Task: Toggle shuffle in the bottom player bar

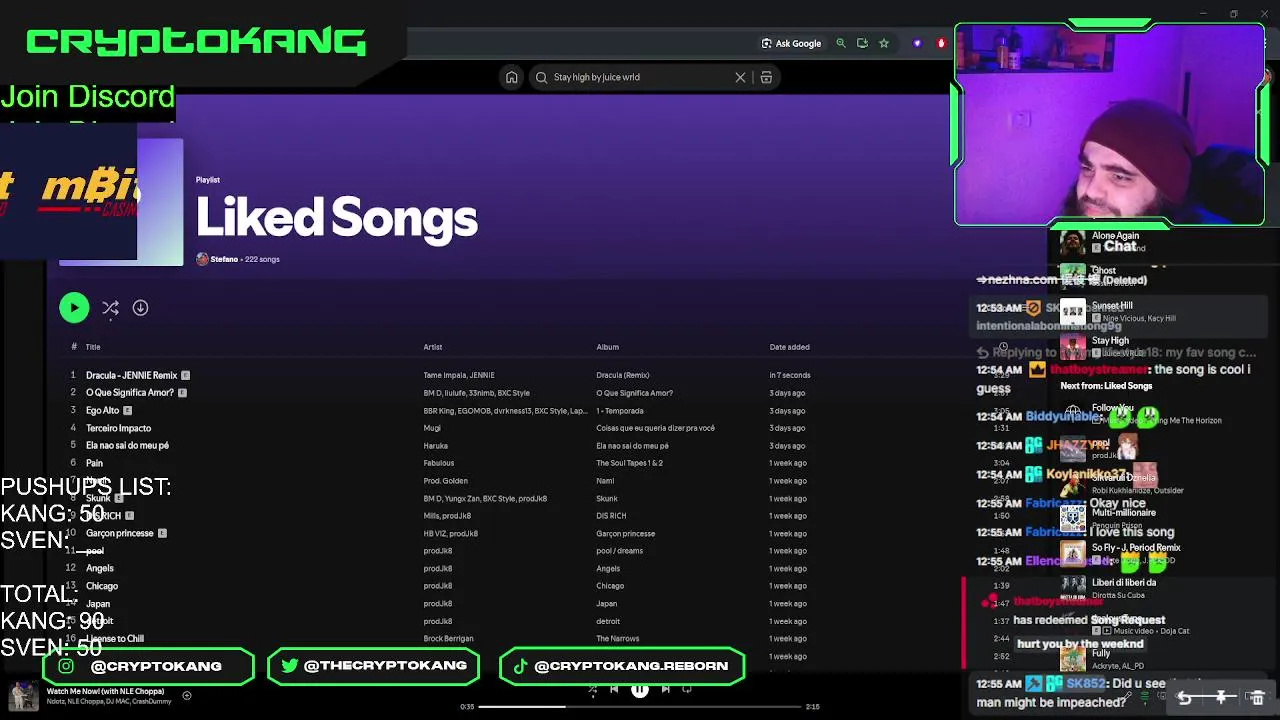Action: coord(592,689)
